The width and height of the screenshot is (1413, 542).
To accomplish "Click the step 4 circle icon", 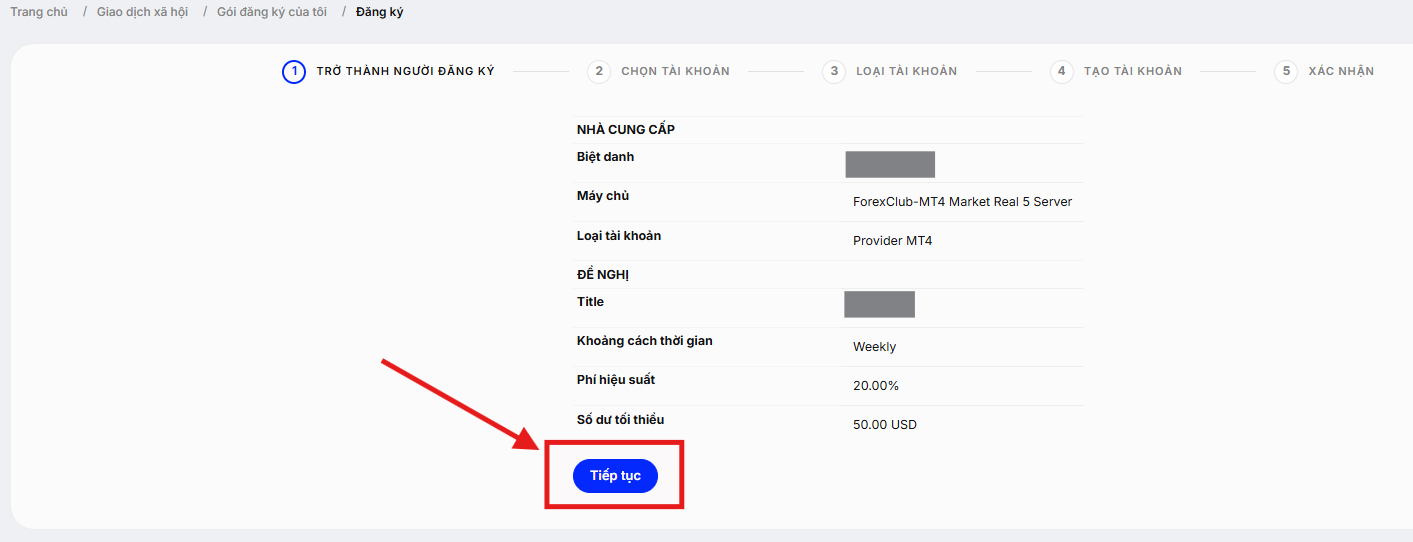I will [x=1062, y=71].
